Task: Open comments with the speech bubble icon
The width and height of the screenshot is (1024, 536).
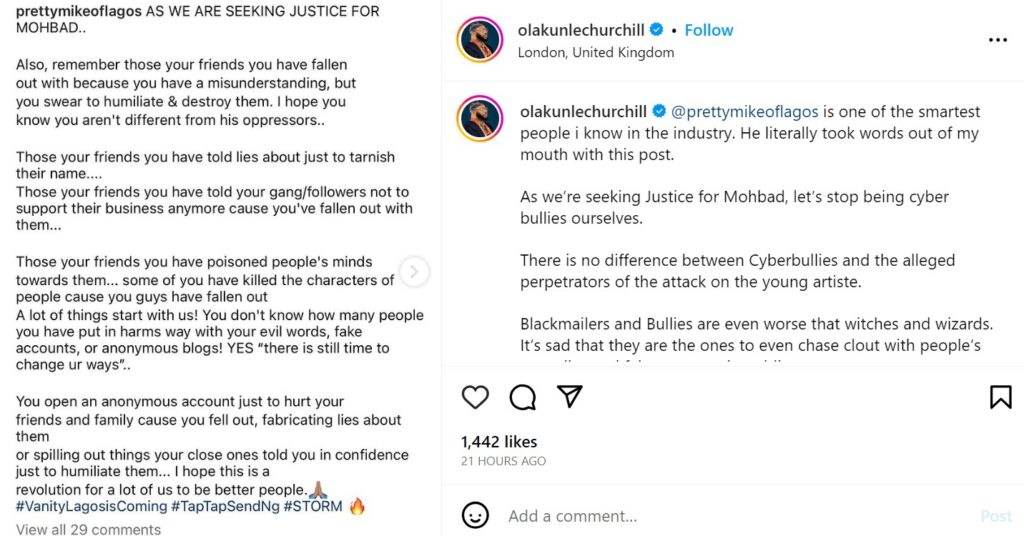Action: (522, 397)
